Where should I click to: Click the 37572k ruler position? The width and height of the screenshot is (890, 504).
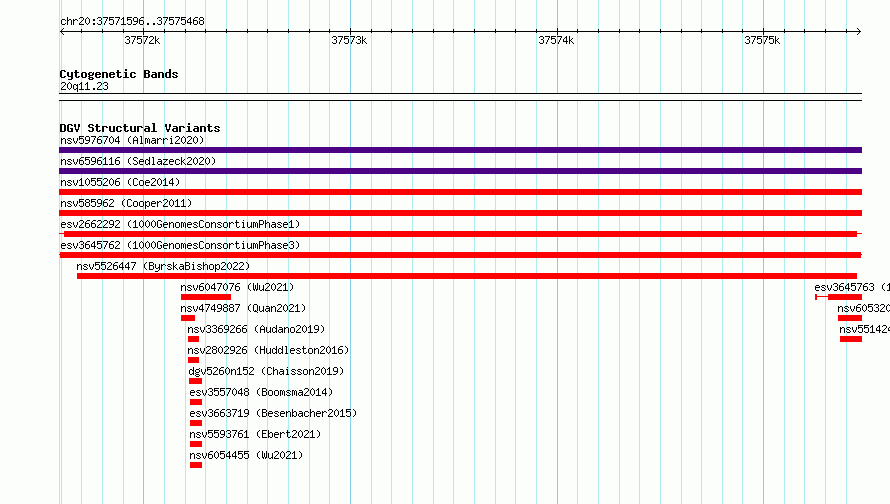click(x=142, y=40)
